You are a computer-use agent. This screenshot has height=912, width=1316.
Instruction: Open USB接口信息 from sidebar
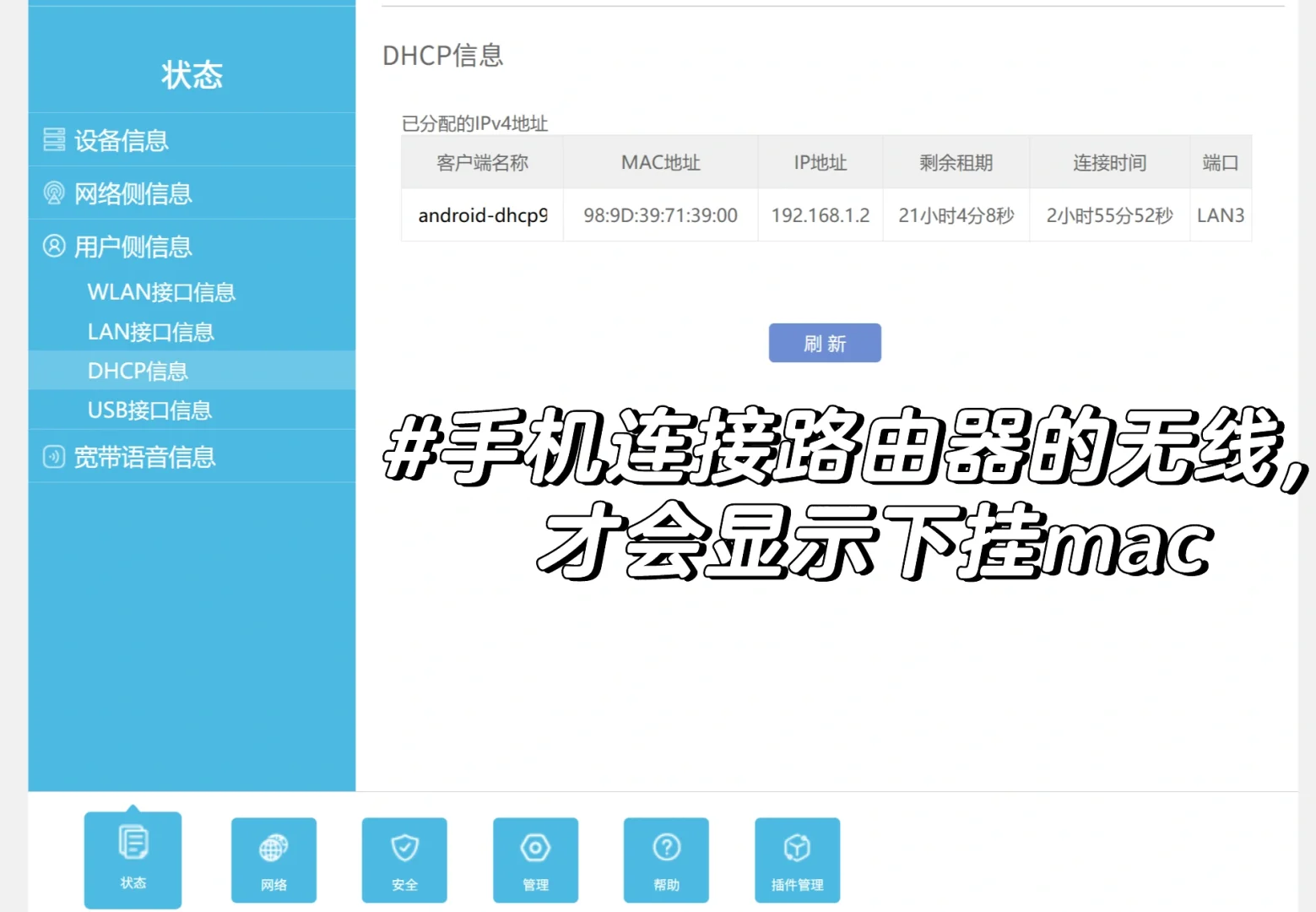[149, 410]
